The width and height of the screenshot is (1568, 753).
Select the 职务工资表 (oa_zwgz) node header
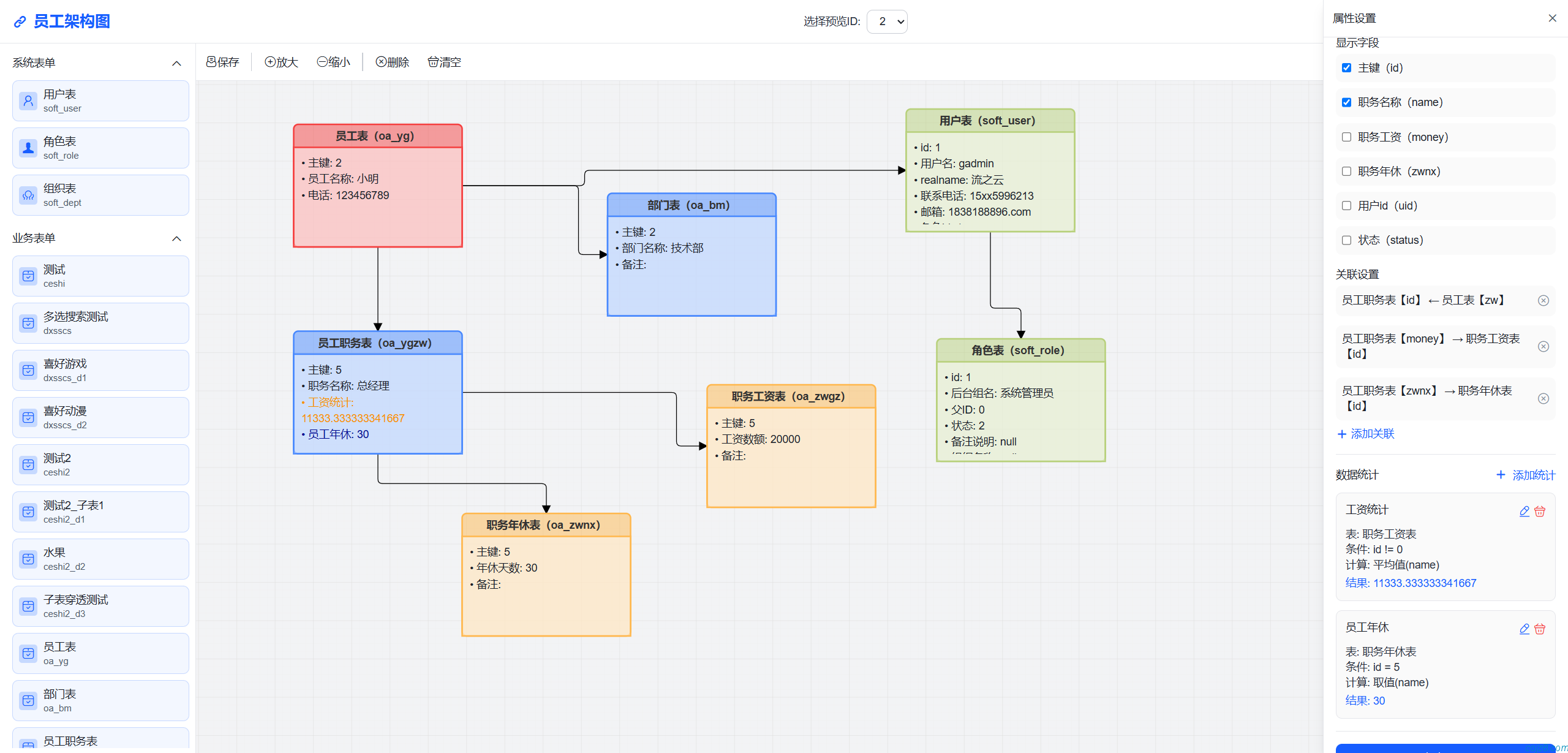(x=791, y=396)
